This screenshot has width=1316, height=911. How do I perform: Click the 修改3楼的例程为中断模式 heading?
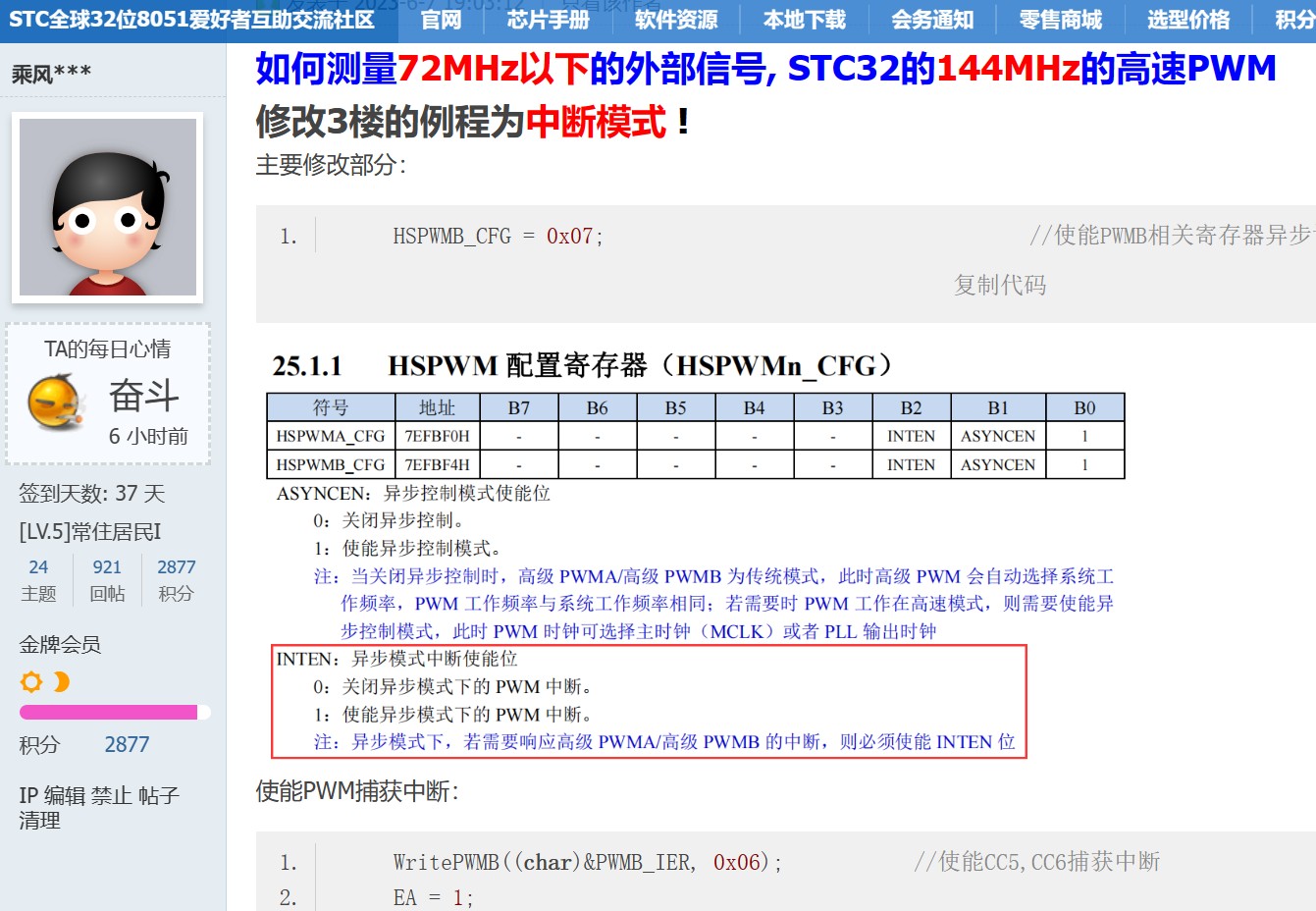click(473, 122)
